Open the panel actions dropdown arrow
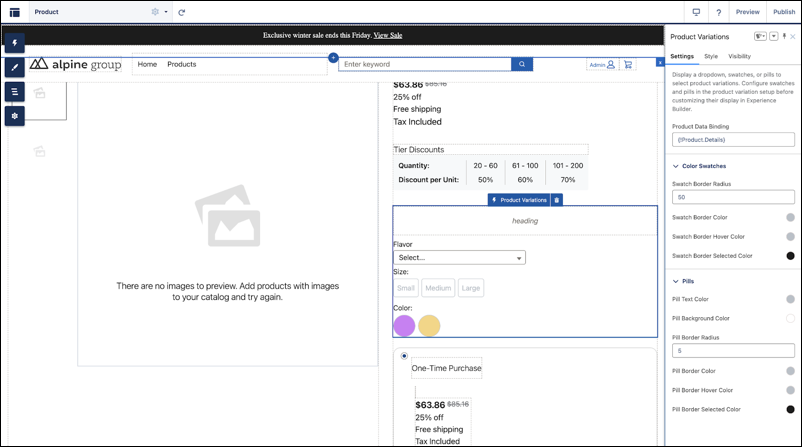 [773, 36]
